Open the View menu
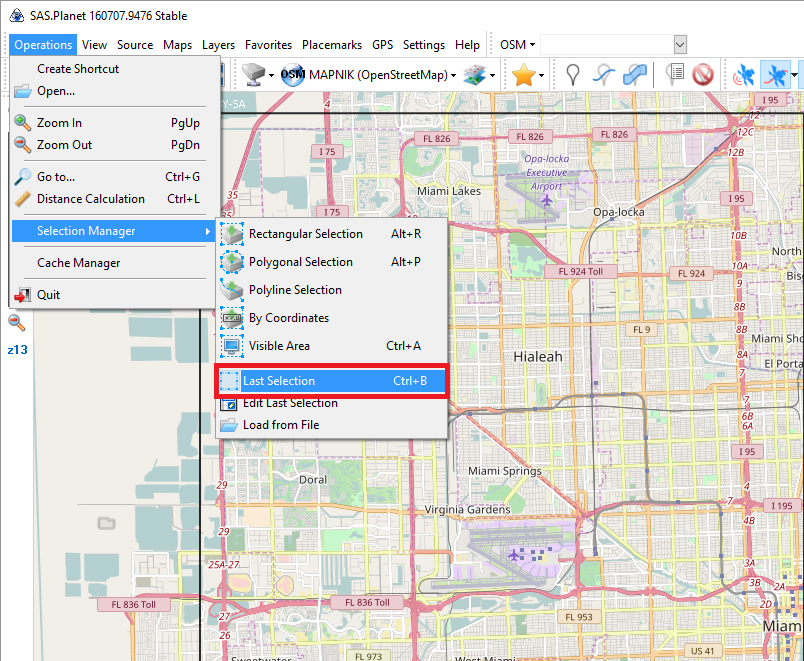 tap(94, 45)
